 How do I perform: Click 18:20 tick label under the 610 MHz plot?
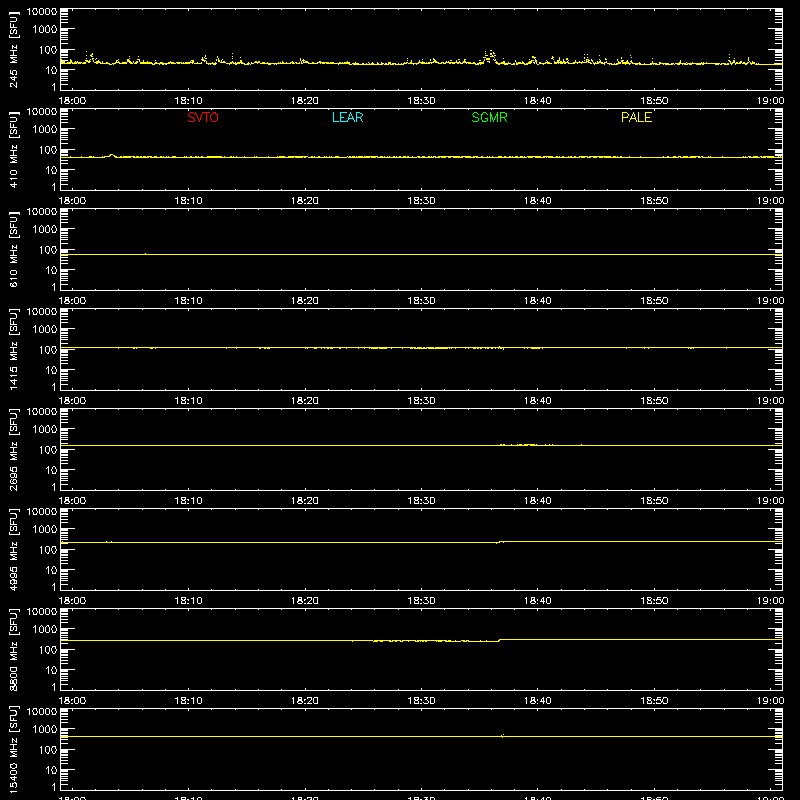tap(305, 301)
